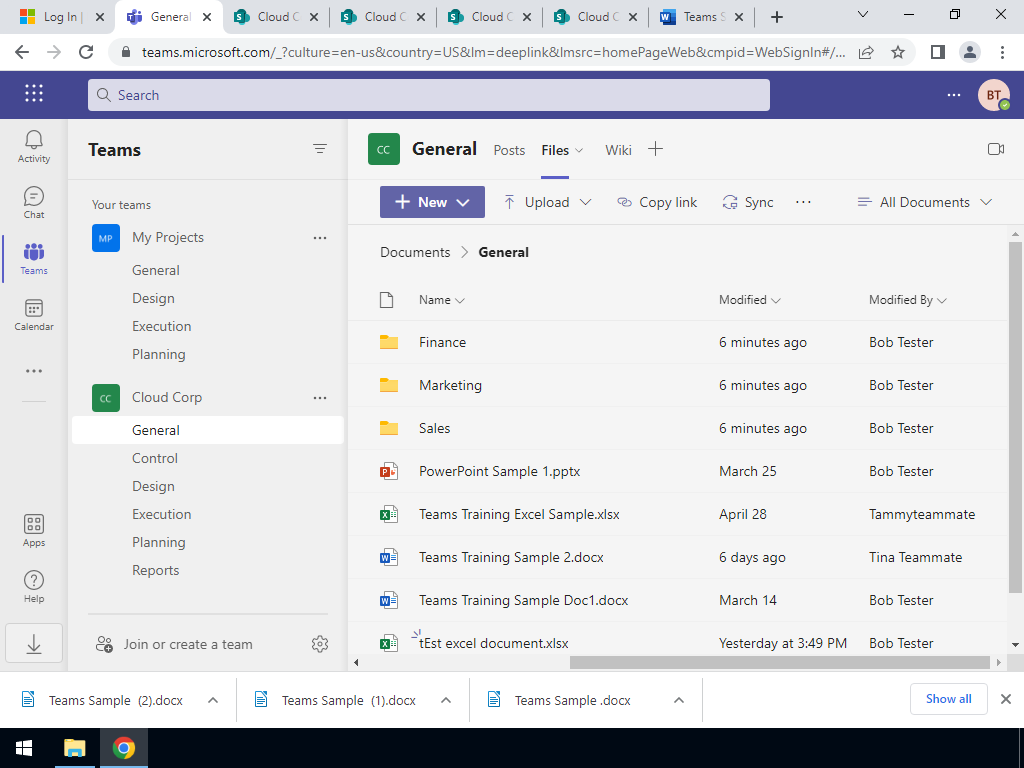Click Chrome icon in the taskbar

point(123,748)
